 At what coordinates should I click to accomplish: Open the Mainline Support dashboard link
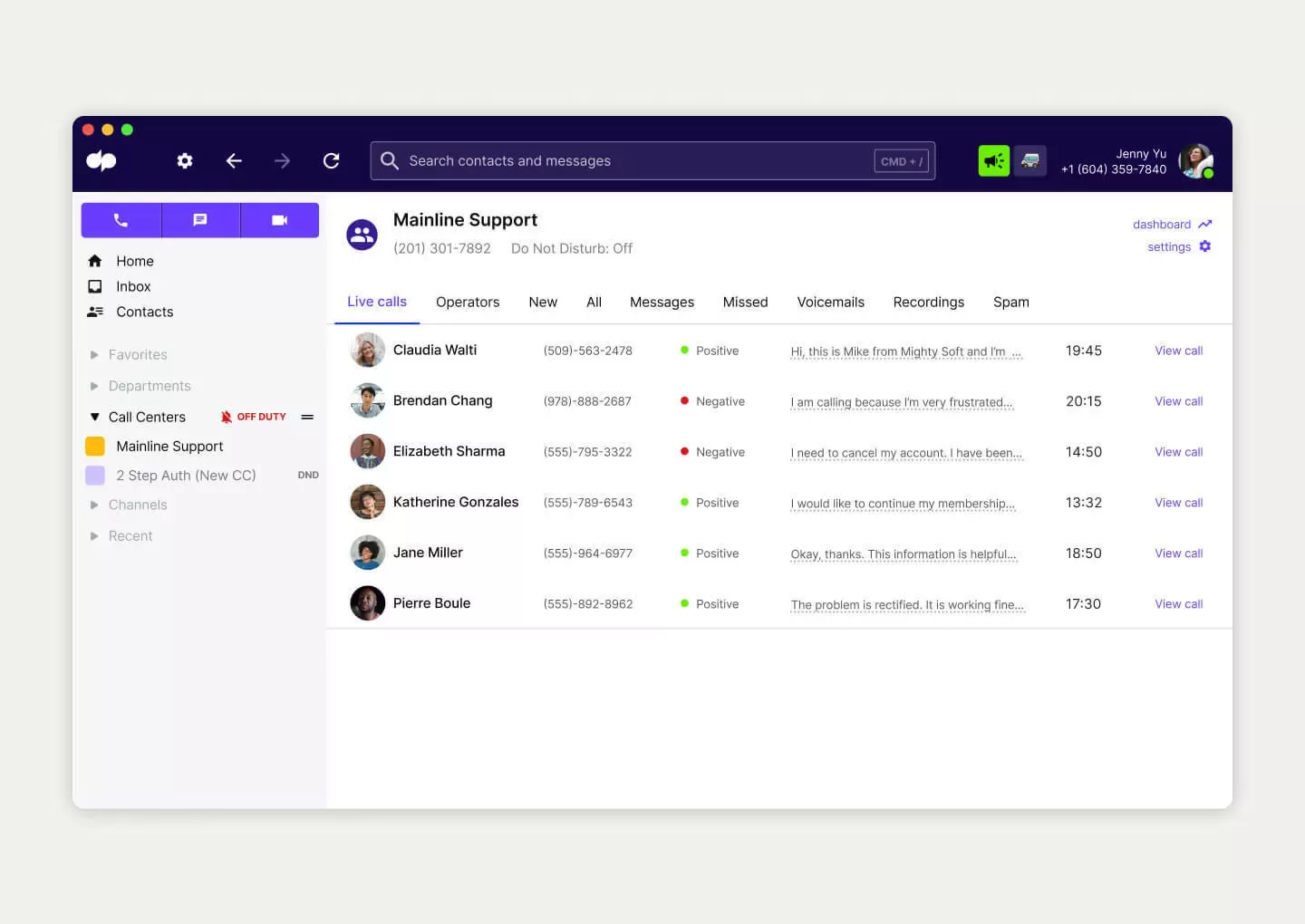click(x=1163, y=224)
